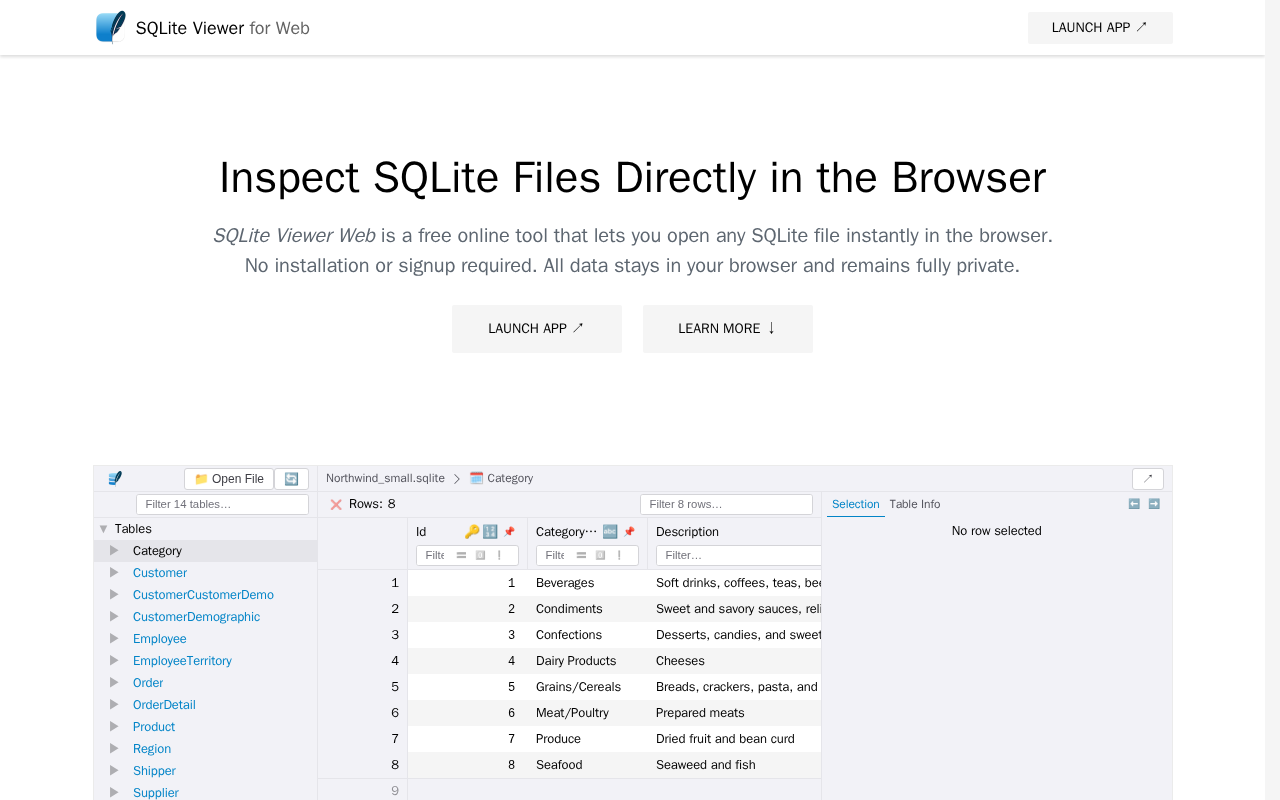Click the calendar icon beside Category breadcrumb
This screenshot has width=1280, height=800.
477,478
